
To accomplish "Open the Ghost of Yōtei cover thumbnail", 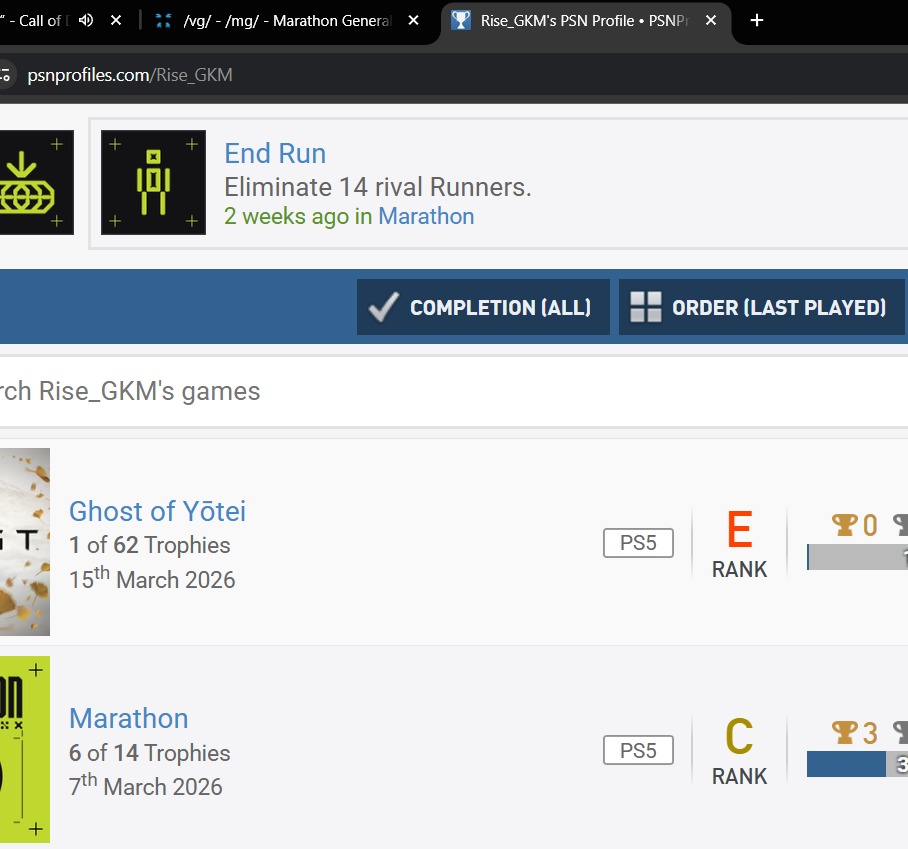I will tap(25, 541).
